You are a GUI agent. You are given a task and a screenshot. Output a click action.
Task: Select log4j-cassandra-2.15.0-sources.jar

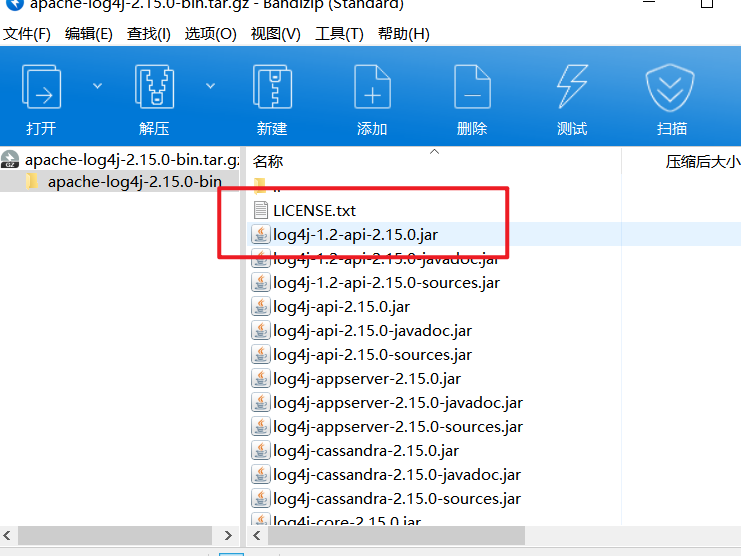coord(397,498)
